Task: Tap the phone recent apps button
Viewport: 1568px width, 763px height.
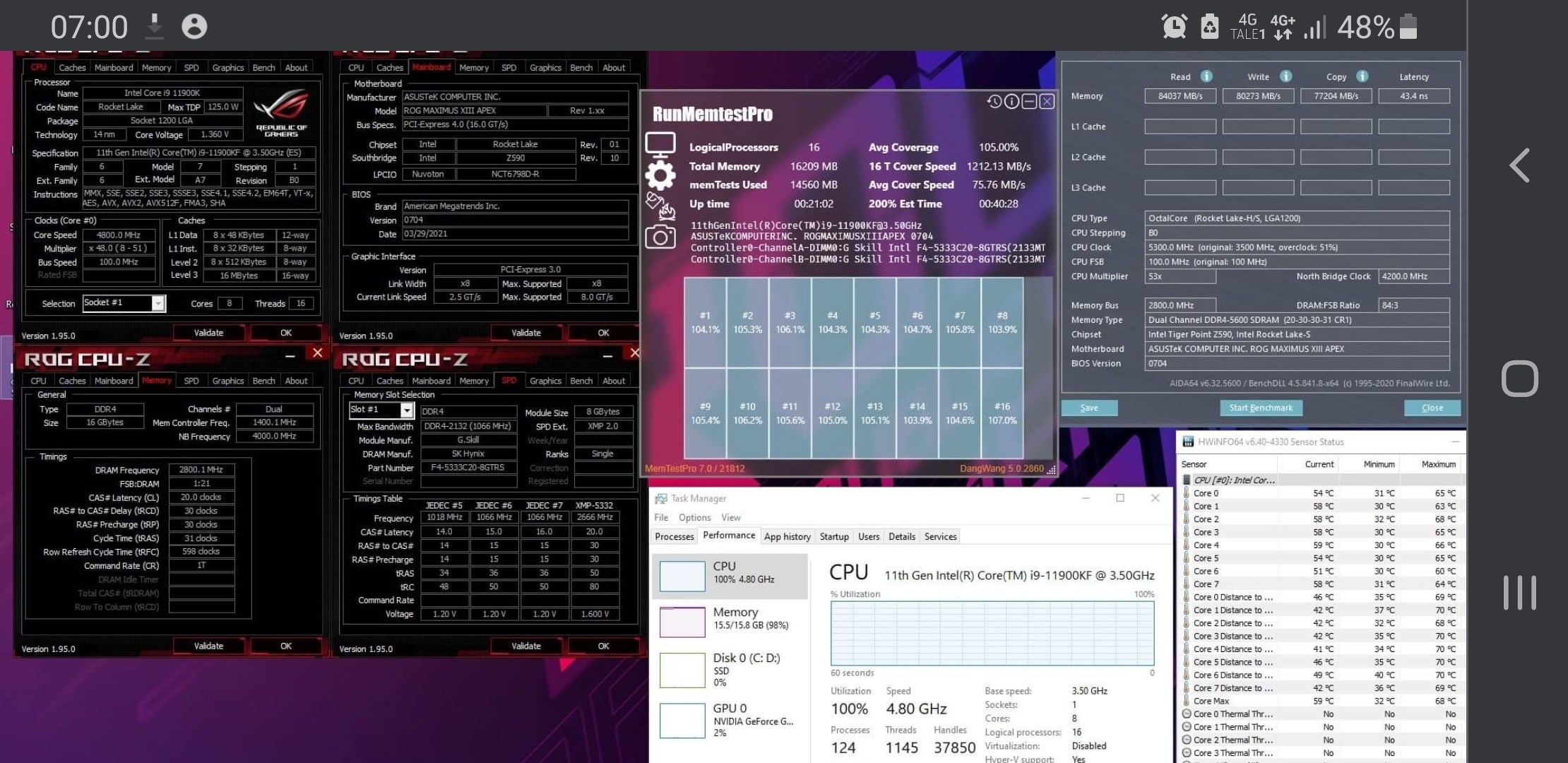Action: point(1519,592)
